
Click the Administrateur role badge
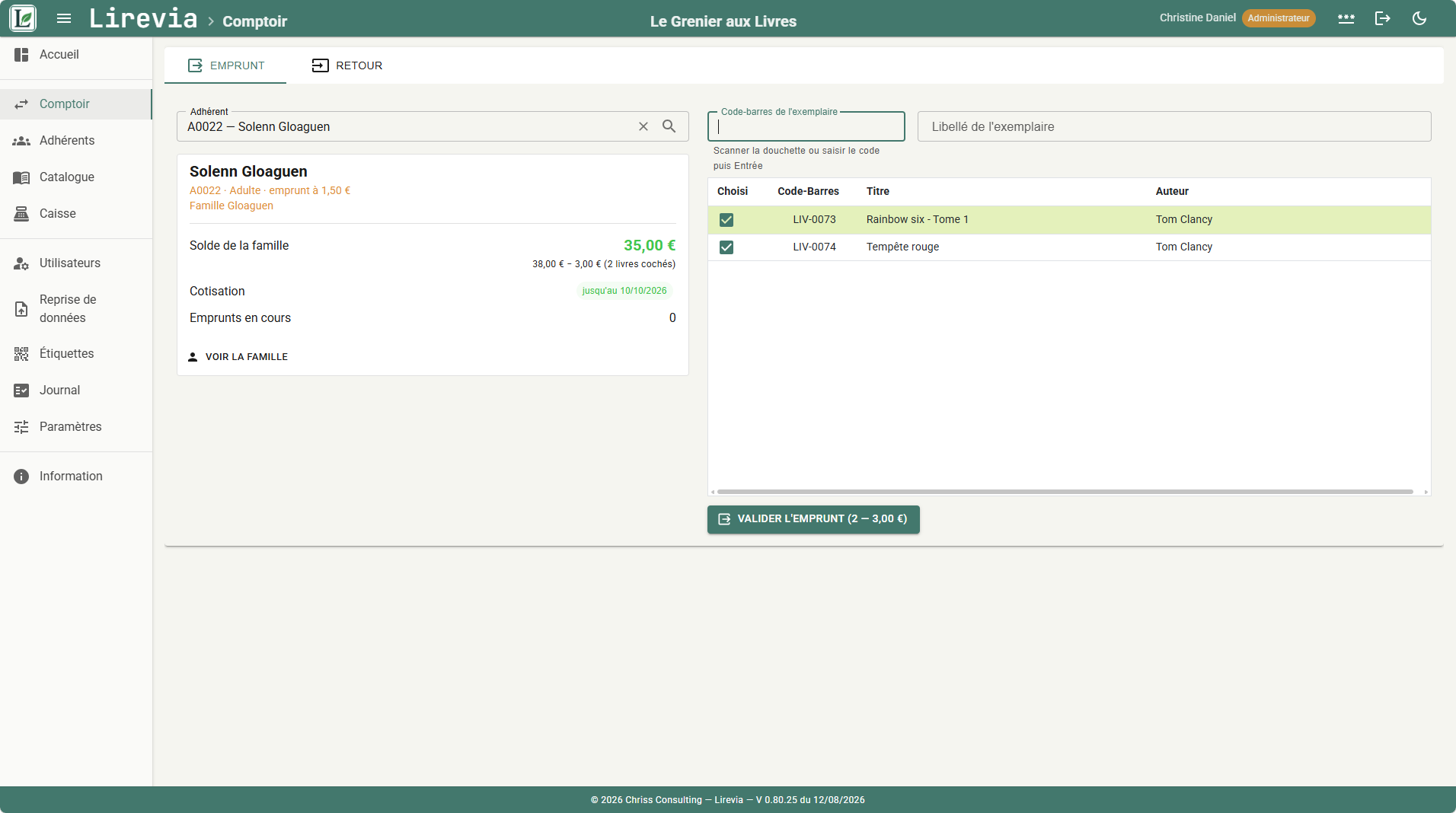(x=1279, y=18)
